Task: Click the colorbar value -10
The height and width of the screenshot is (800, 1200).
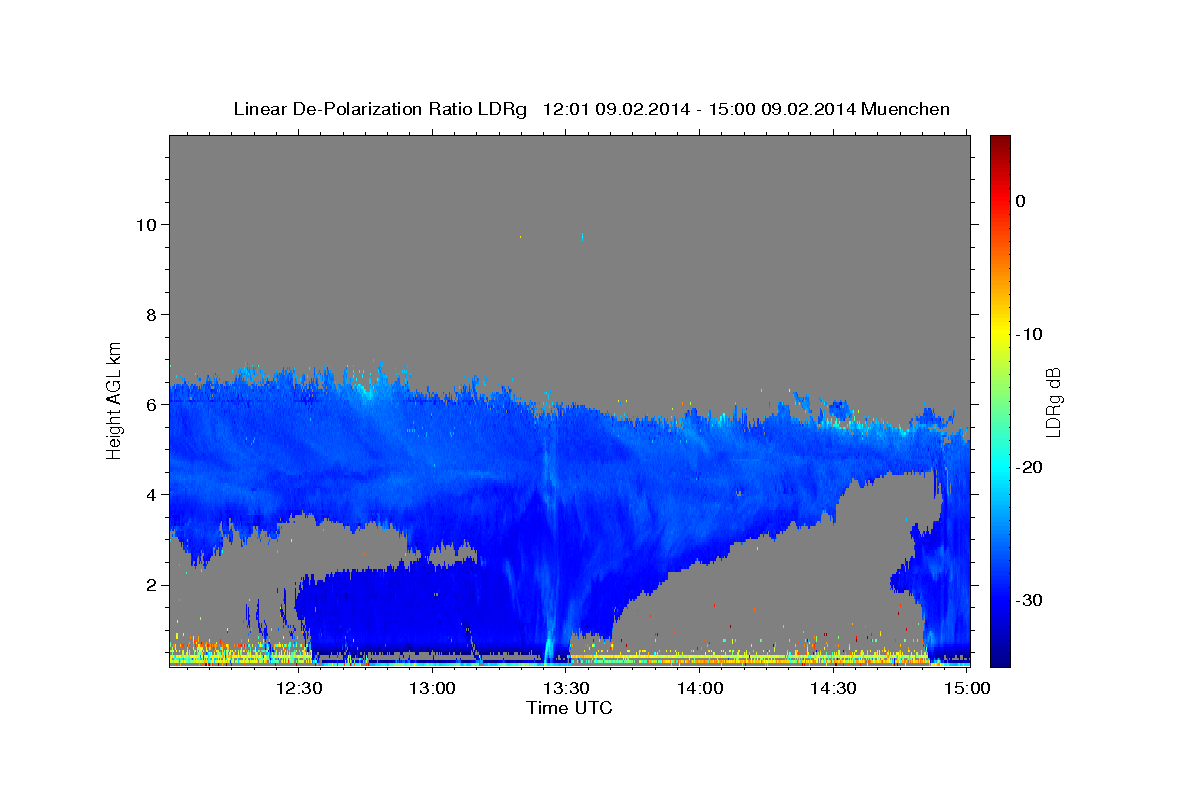Action: pyautogui.click(x=1029, y=334)
